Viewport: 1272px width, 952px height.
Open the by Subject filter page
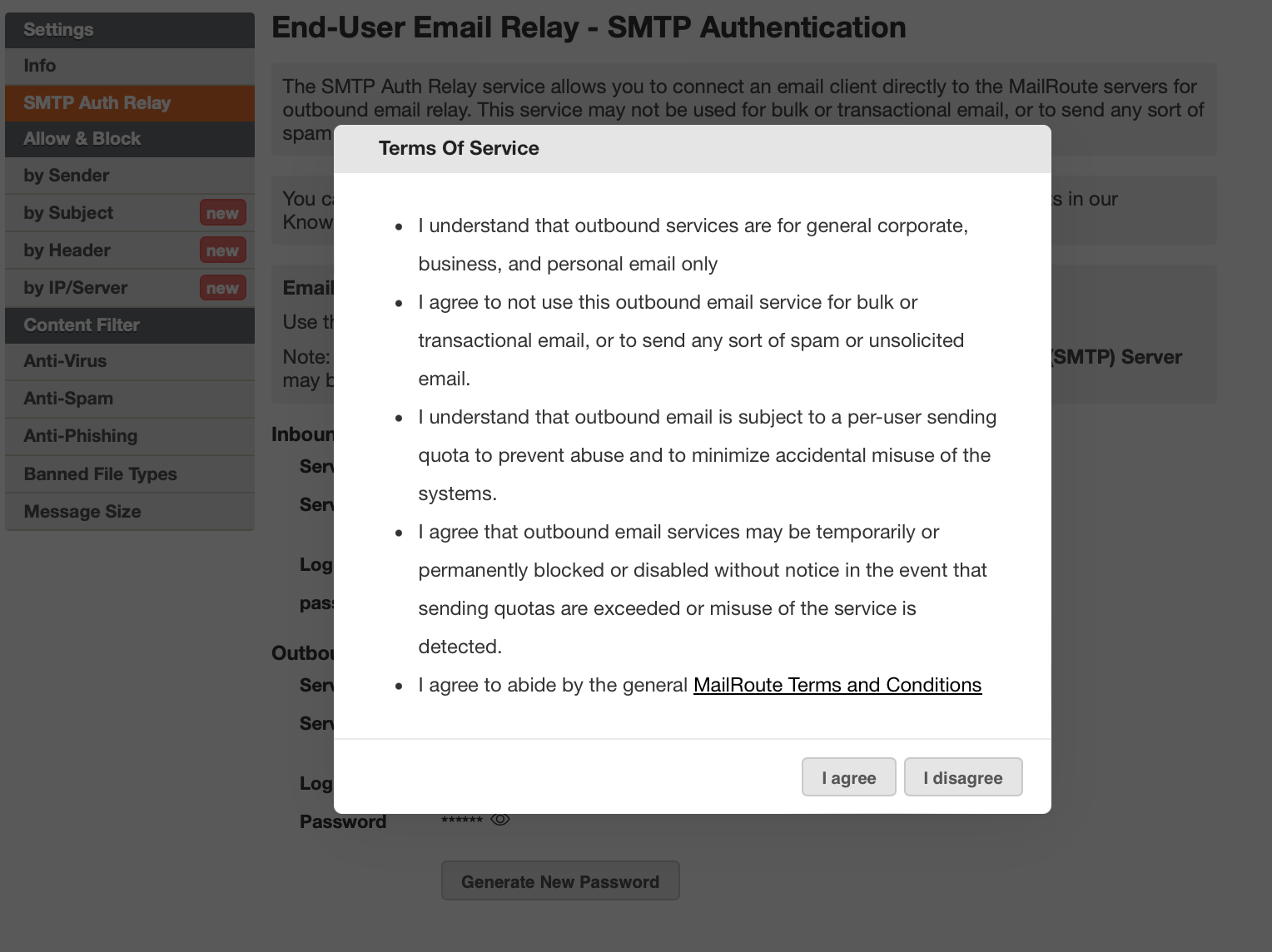[130, 213]
